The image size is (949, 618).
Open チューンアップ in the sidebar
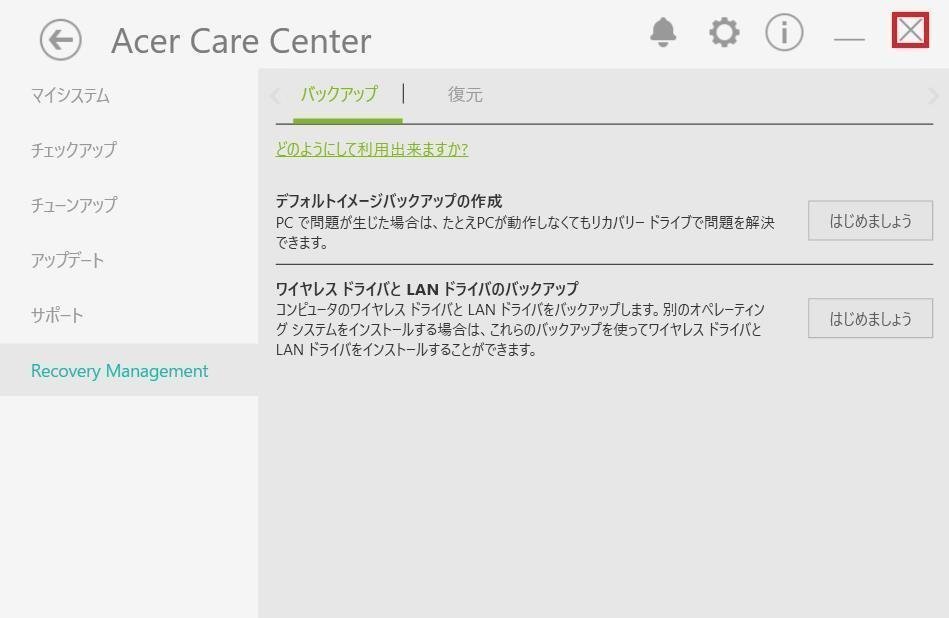coord(74,205)
